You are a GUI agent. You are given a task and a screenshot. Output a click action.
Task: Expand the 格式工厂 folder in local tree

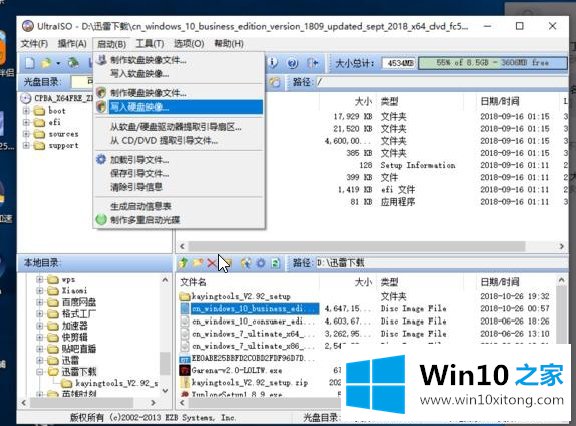[40, 314]
